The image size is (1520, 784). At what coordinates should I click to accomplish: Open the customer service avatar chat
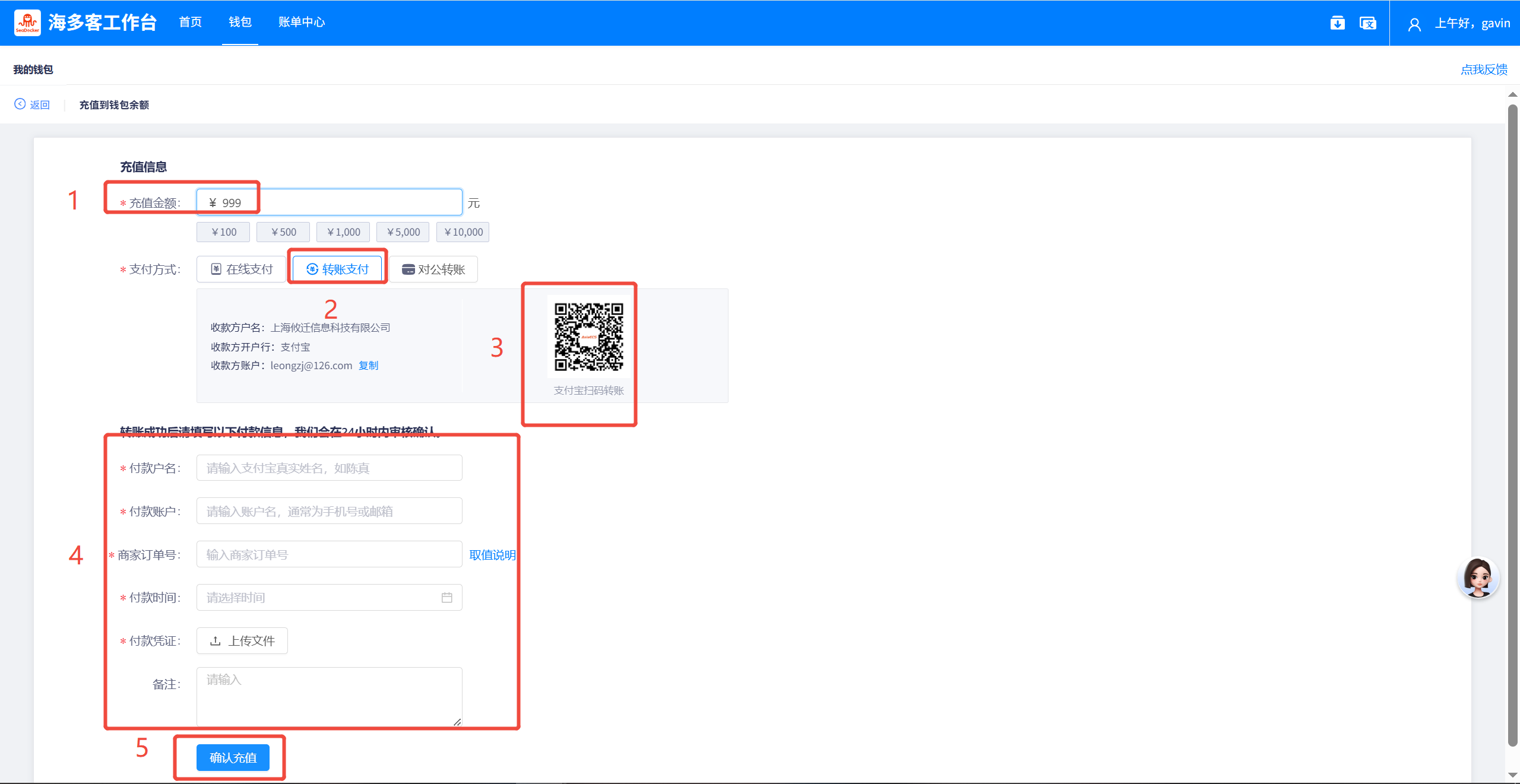(1478, 577)
